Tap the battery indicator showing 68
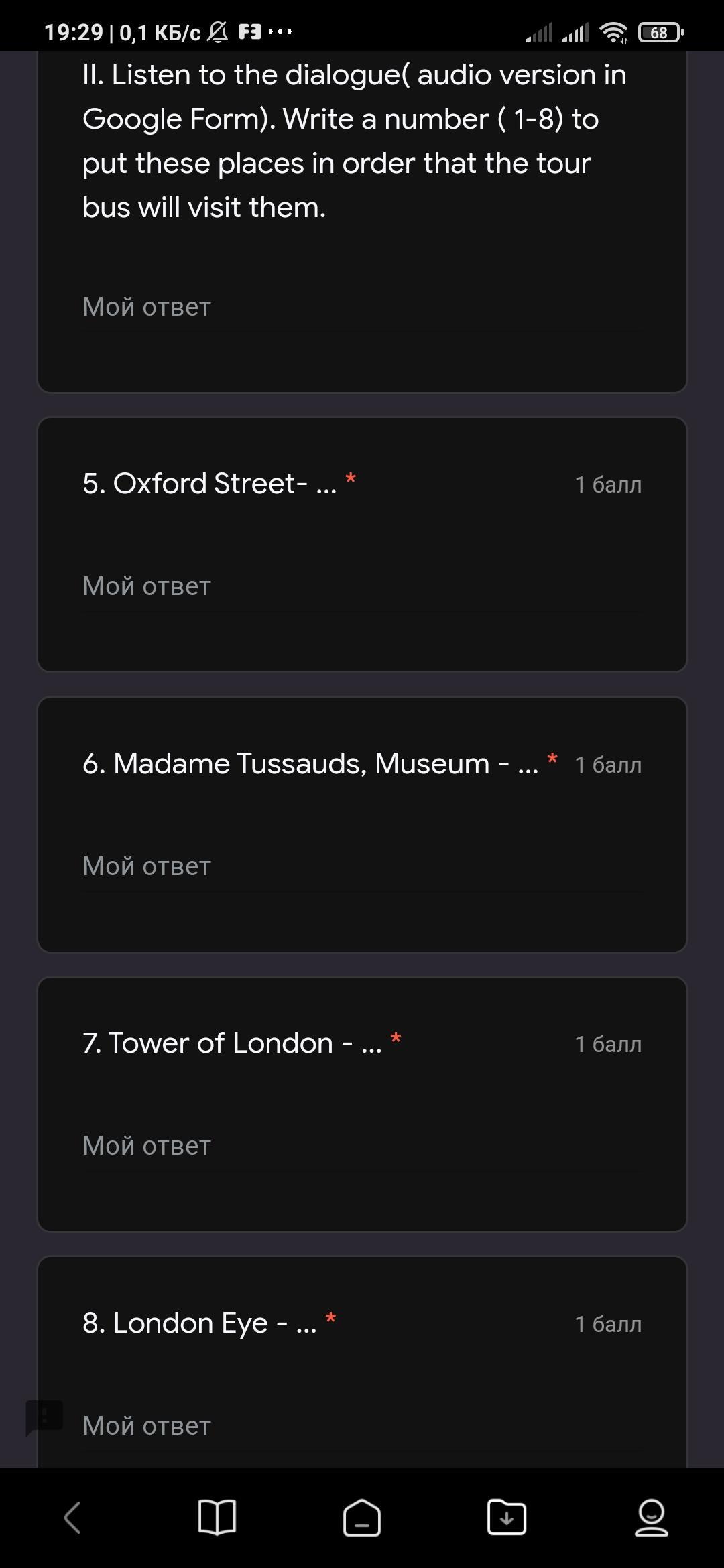The image size is (724, 1568). pos(660,32)
